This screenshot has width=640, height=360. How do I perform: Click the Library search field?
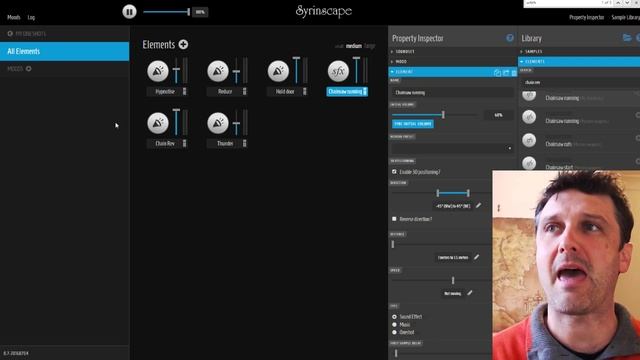(580, 82)
